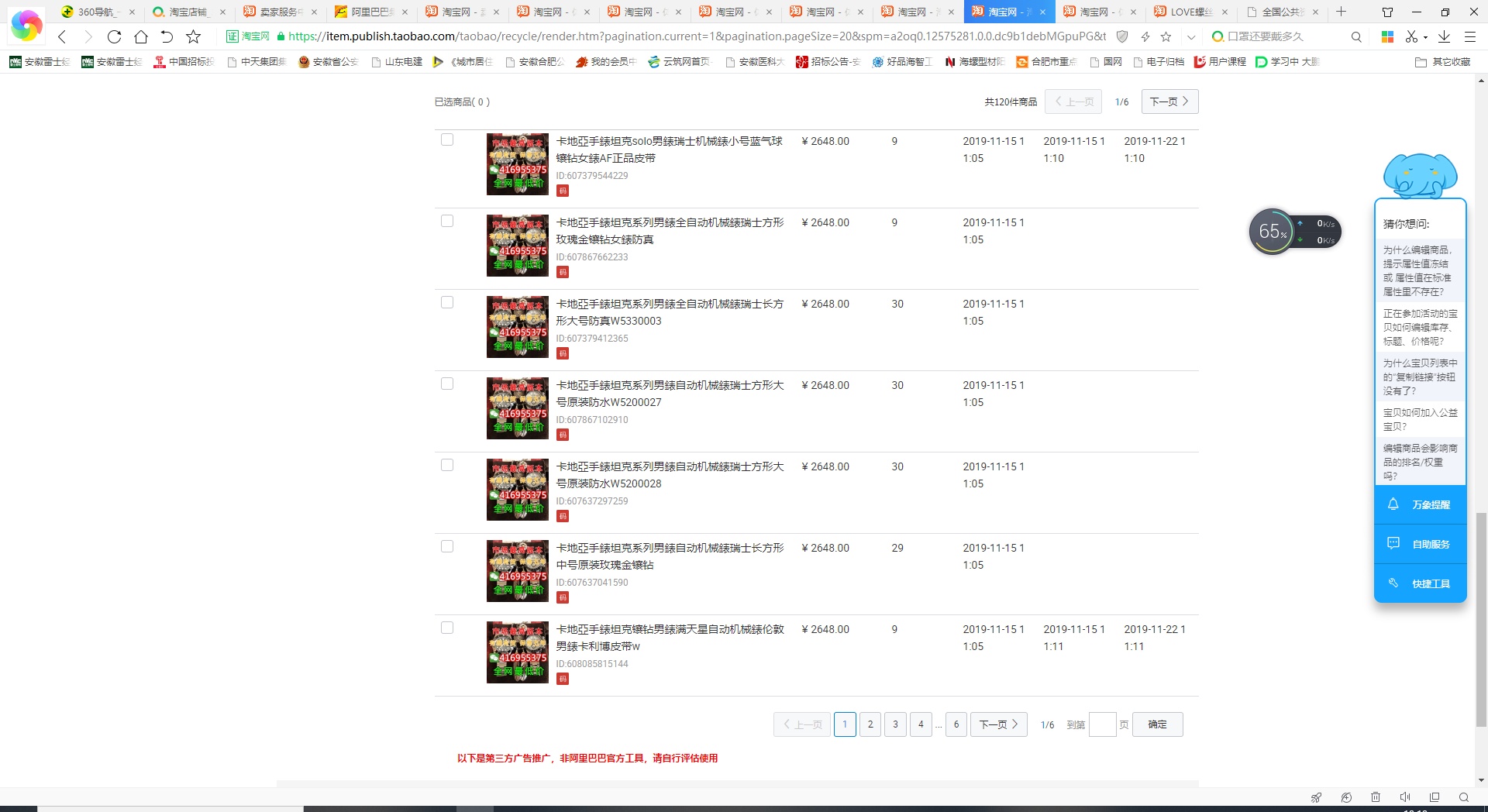1488x812 pixels.
Task: Go back with the browser back arrow
Action: (63, 36)
